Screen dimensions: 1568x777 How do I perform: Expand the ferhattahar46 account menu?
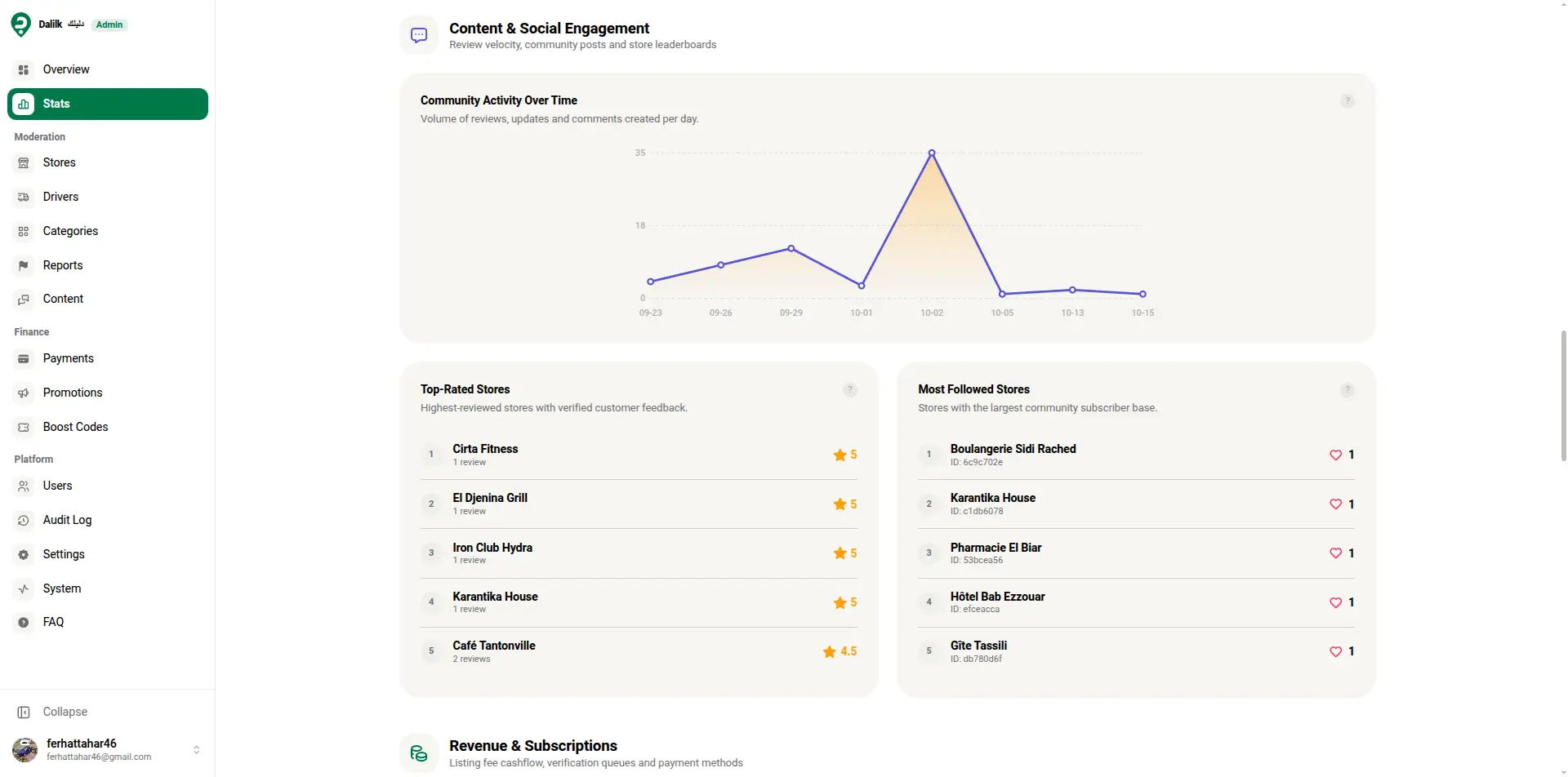(x=196, y=749)
